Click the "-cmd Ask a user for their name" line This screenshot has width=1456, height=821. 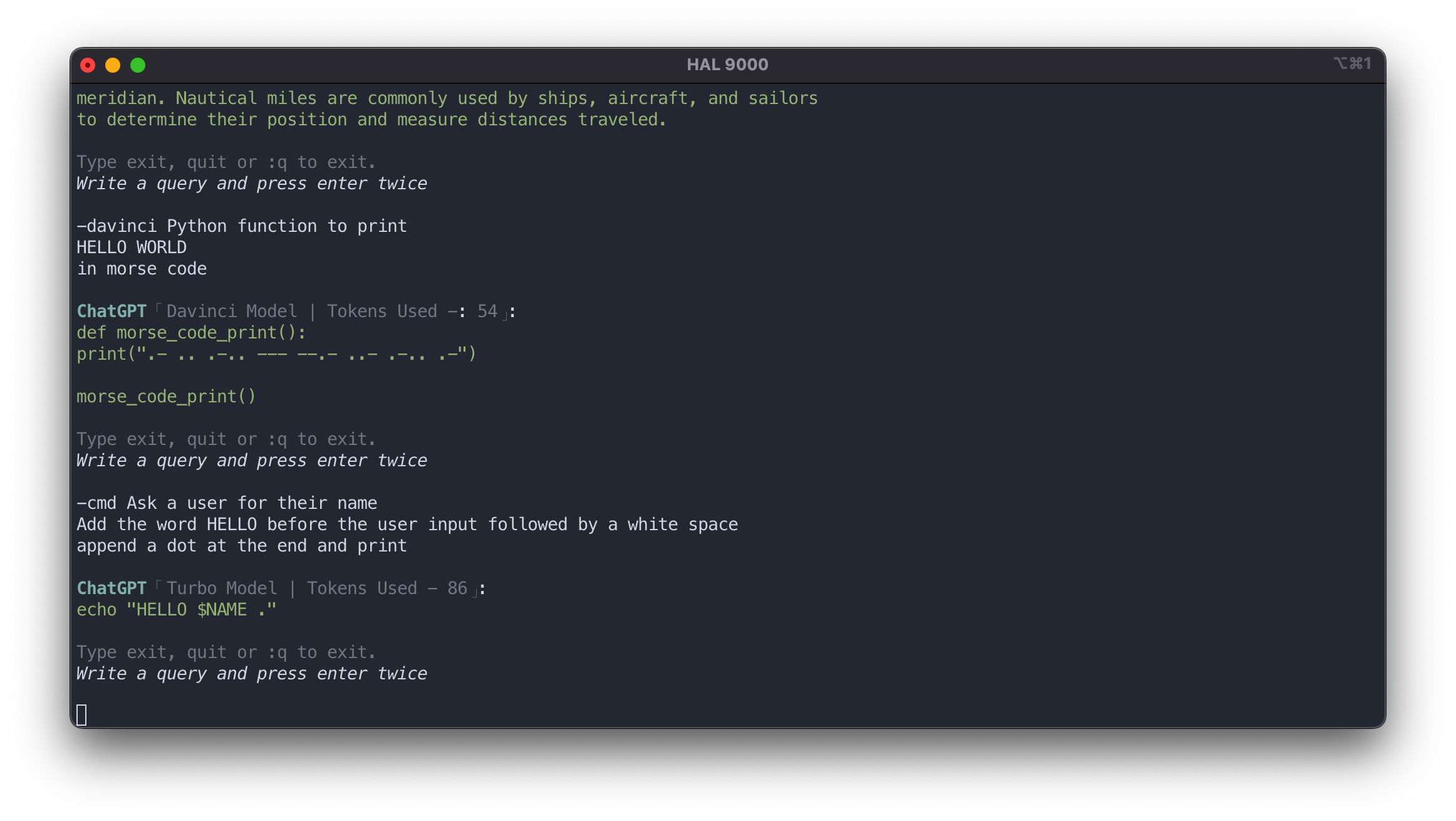(227, 503)
